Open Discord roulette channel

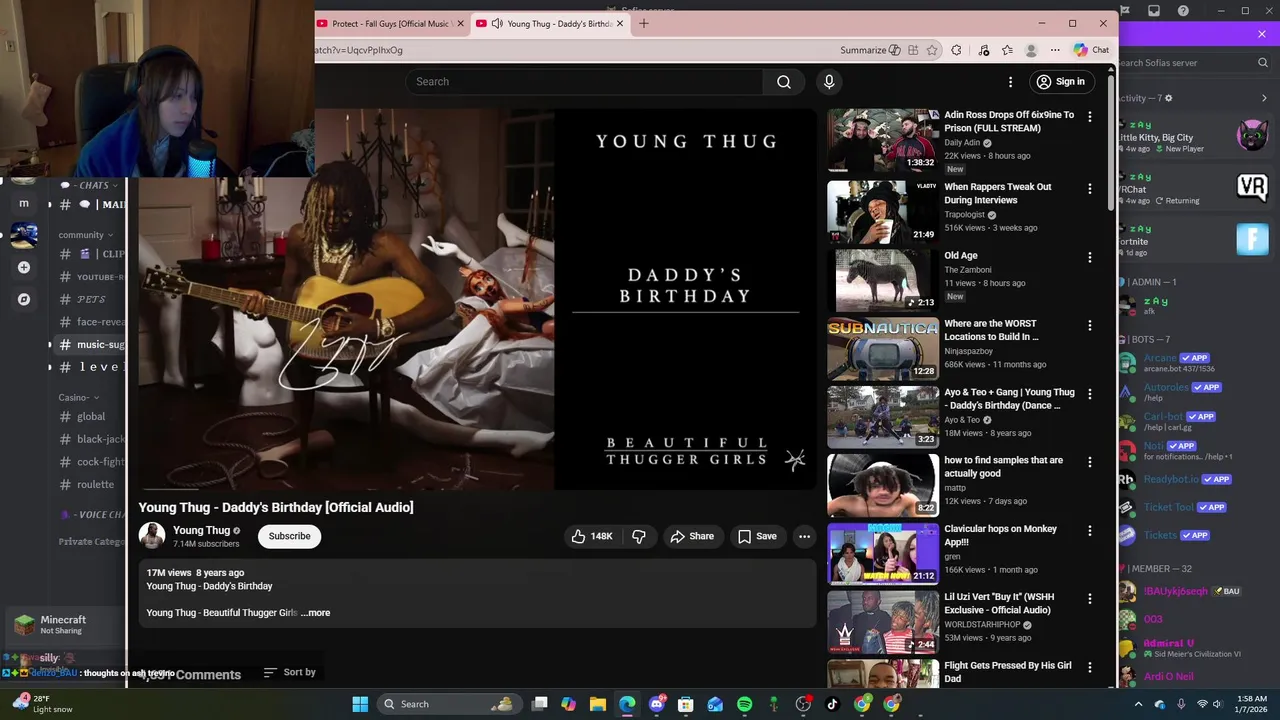(x=95, y=485)
